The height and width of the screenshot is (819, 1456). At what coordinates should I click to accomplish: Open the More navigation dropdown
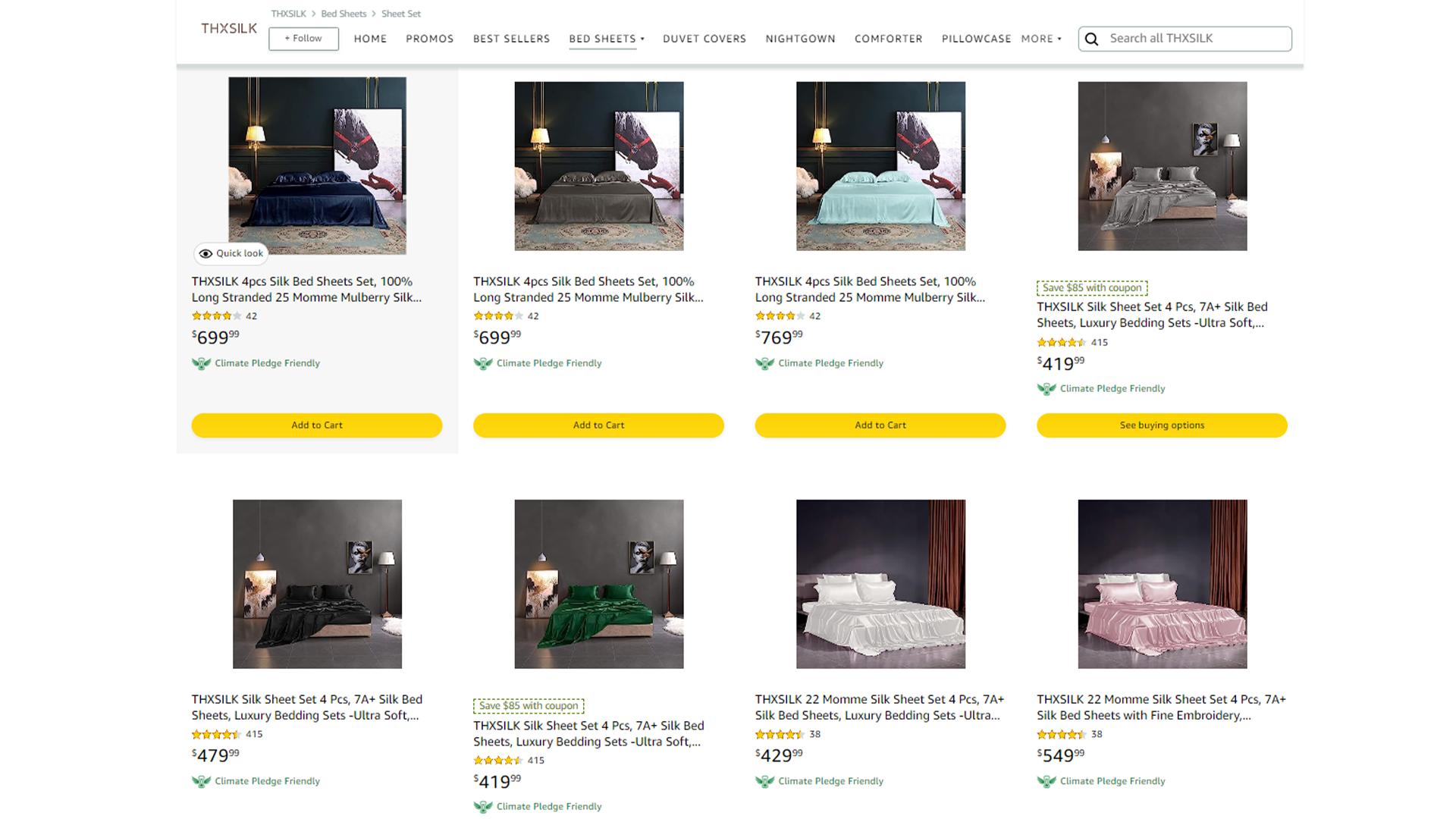[1041, 39]
